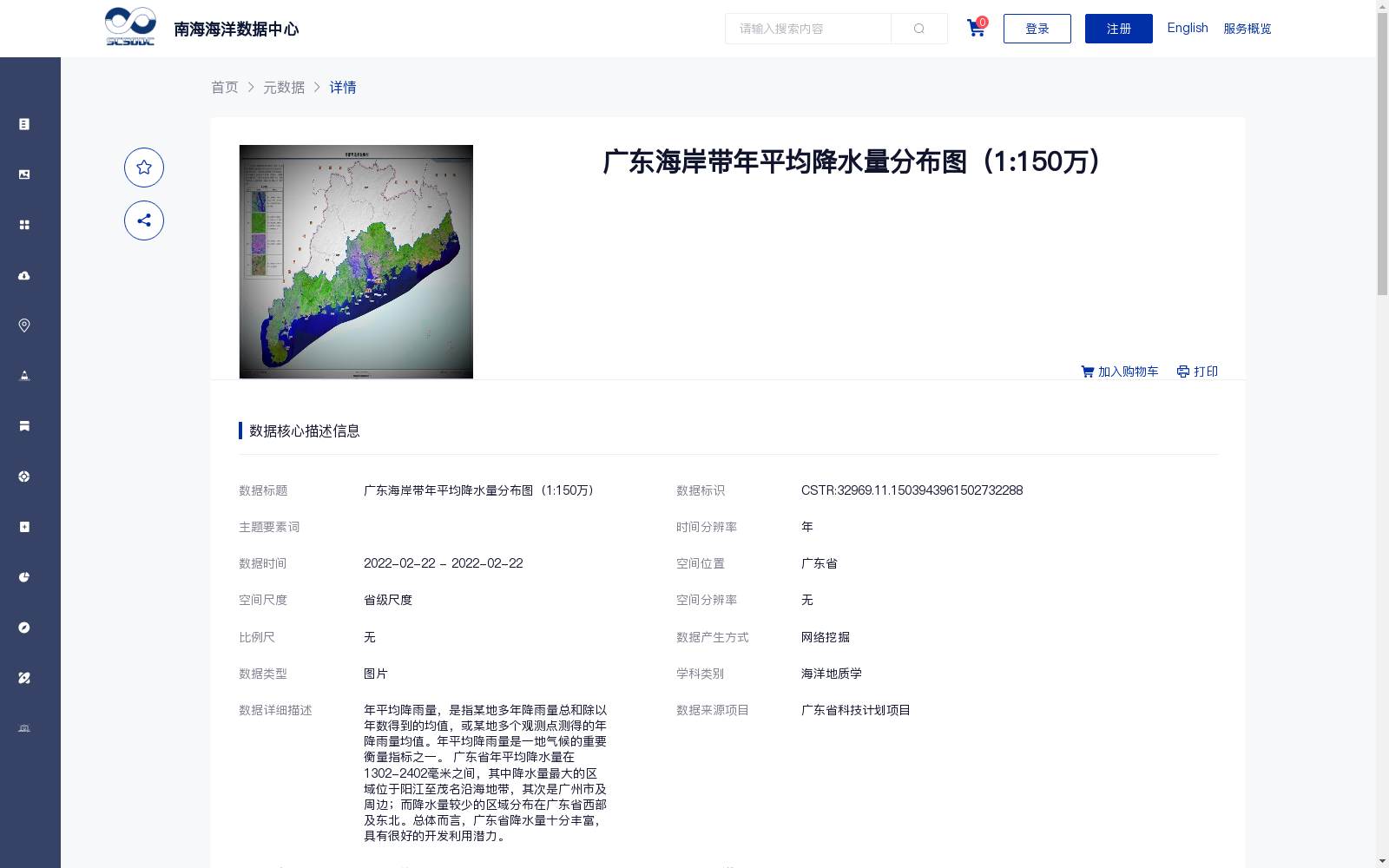Image resolution: width=1389 pixels, height=868 pixels.
Task: Click the vertical scrollbar thumb
Action: pyautogui.click(x=1382, y=155)
